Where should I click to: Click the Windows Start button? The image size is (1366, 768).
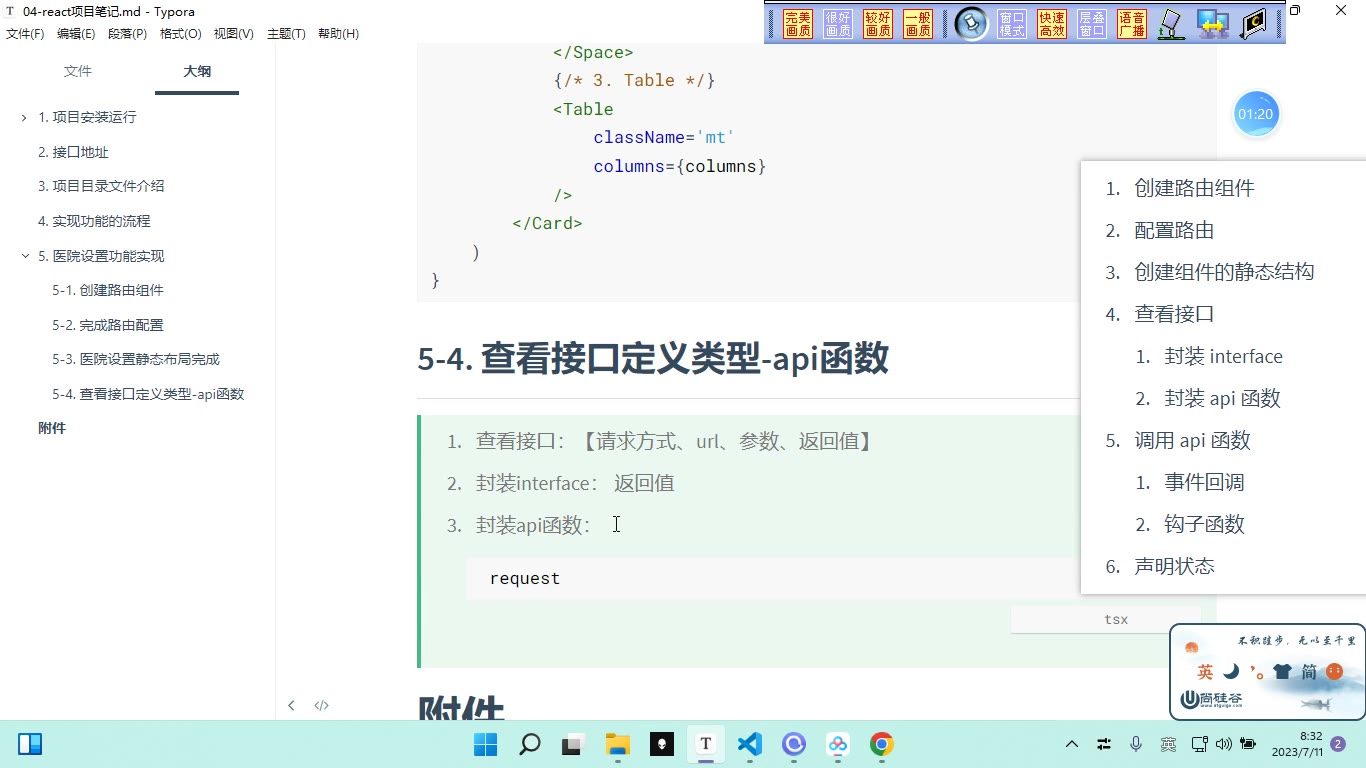coord(486,744)
